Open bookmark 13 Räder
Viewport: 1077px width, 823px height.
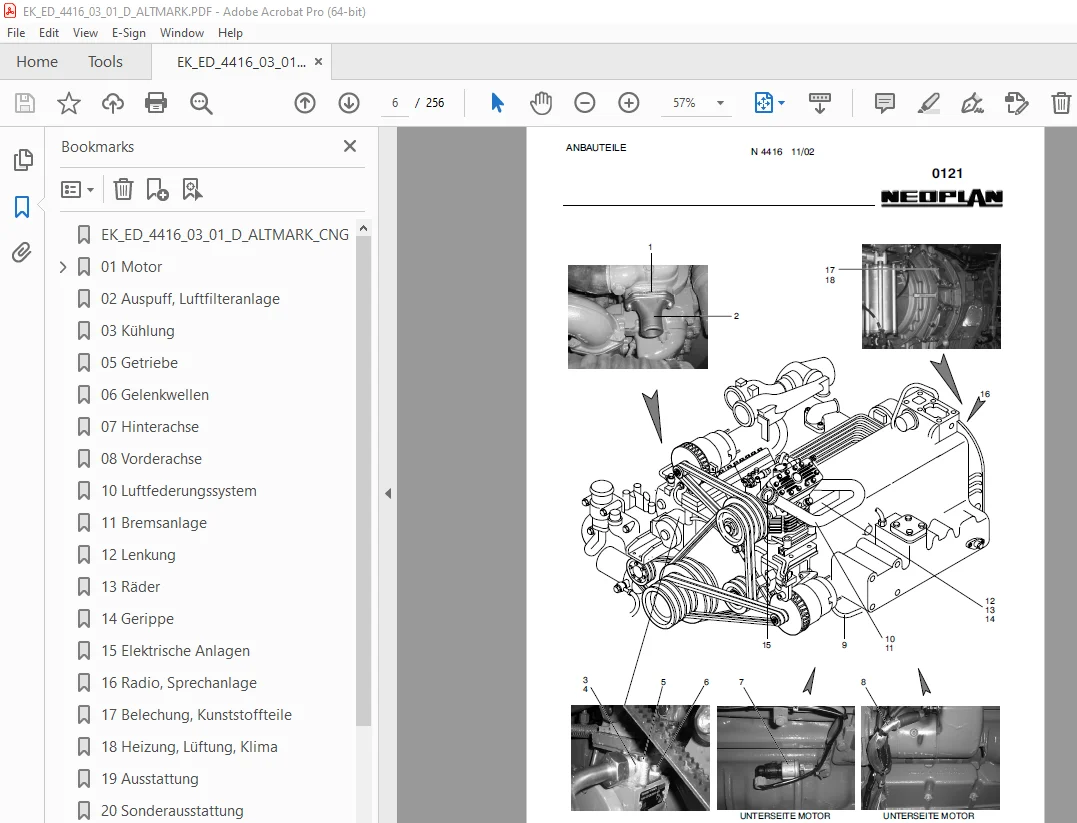(x=131, y=587)
